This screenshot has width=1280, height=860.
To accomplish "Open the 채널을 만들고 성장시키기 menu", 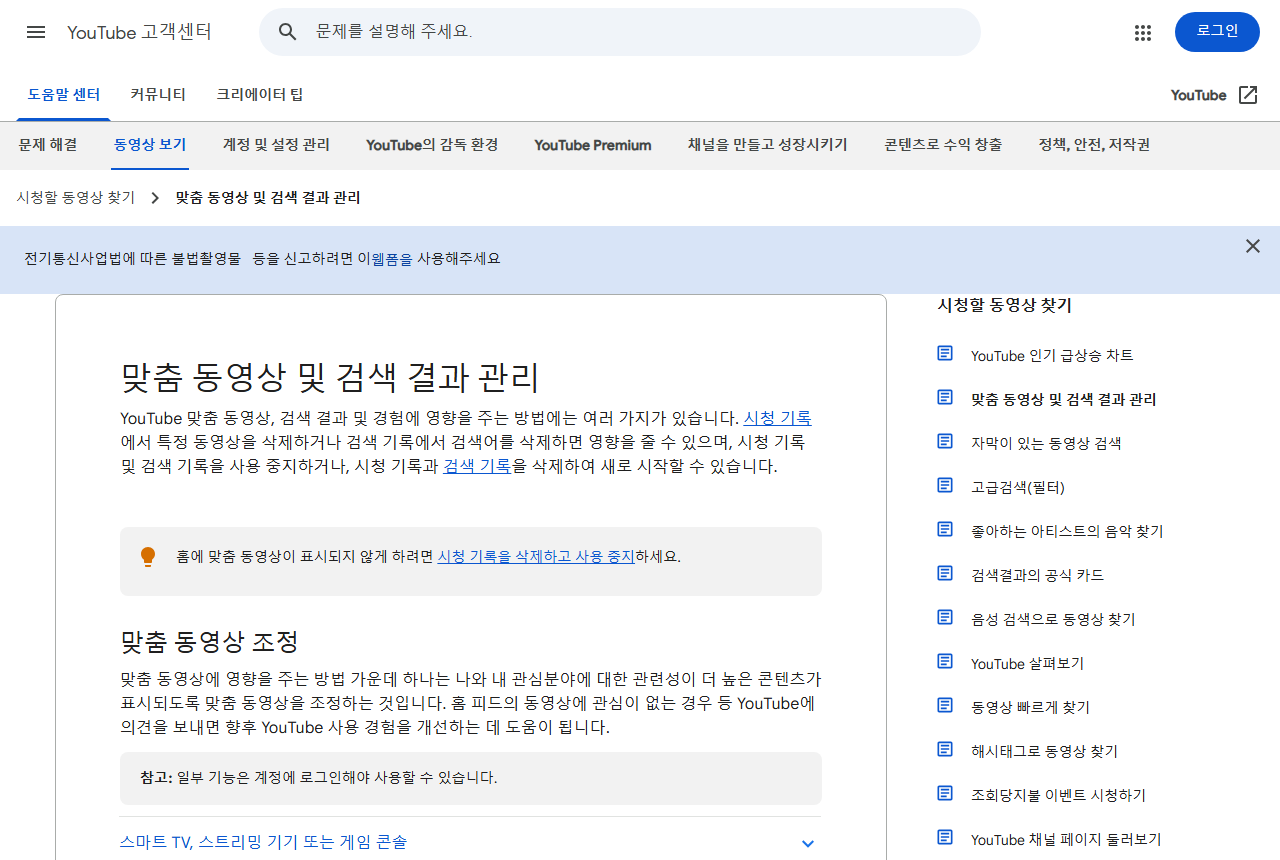I will pyautogui.click(x=768, y=145).
